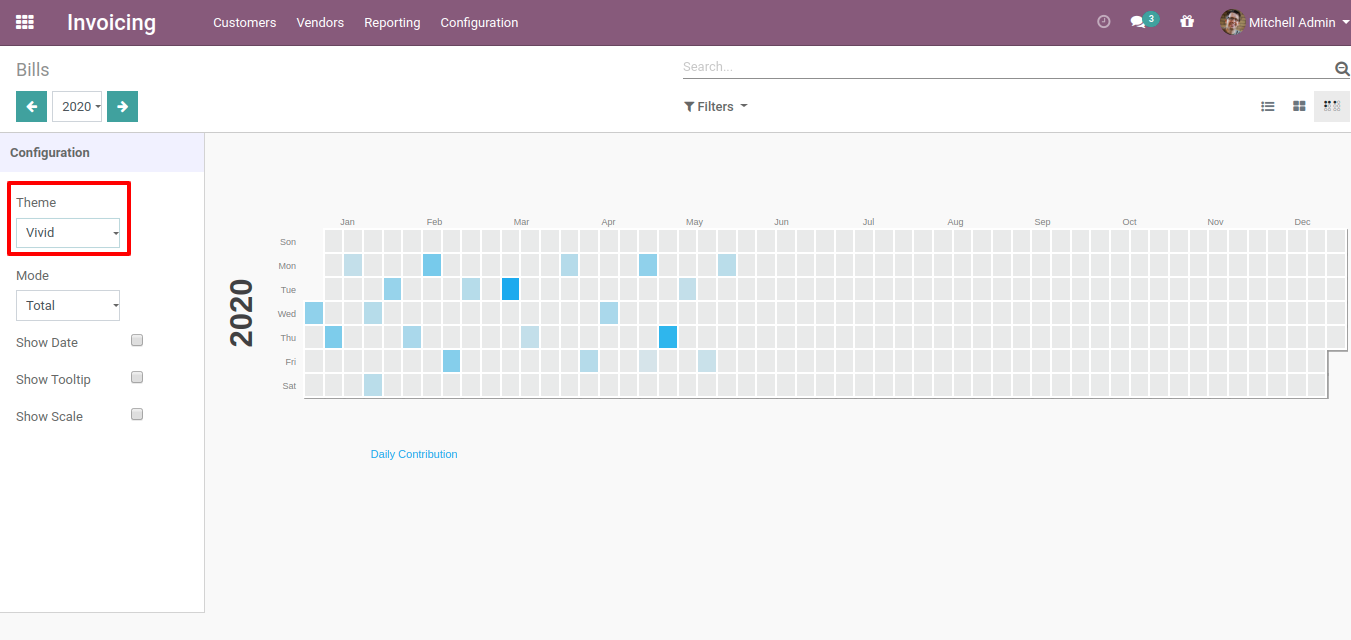Expand the Filters dropdown
Image resolution: width=1351 pixels, height=640 pixels.
(715, 106)
